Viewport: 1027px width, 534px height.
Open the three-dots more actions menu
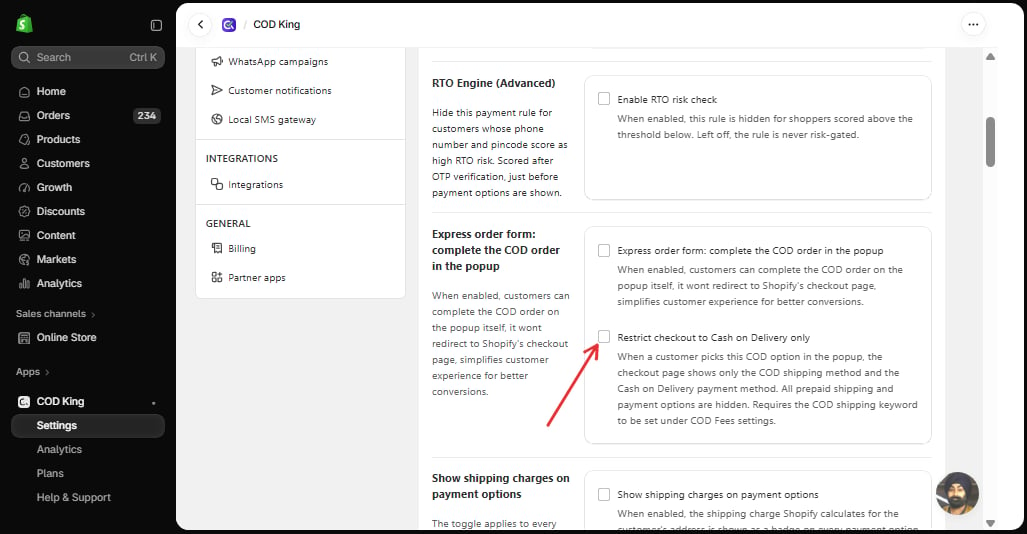(x=973, y=25)
